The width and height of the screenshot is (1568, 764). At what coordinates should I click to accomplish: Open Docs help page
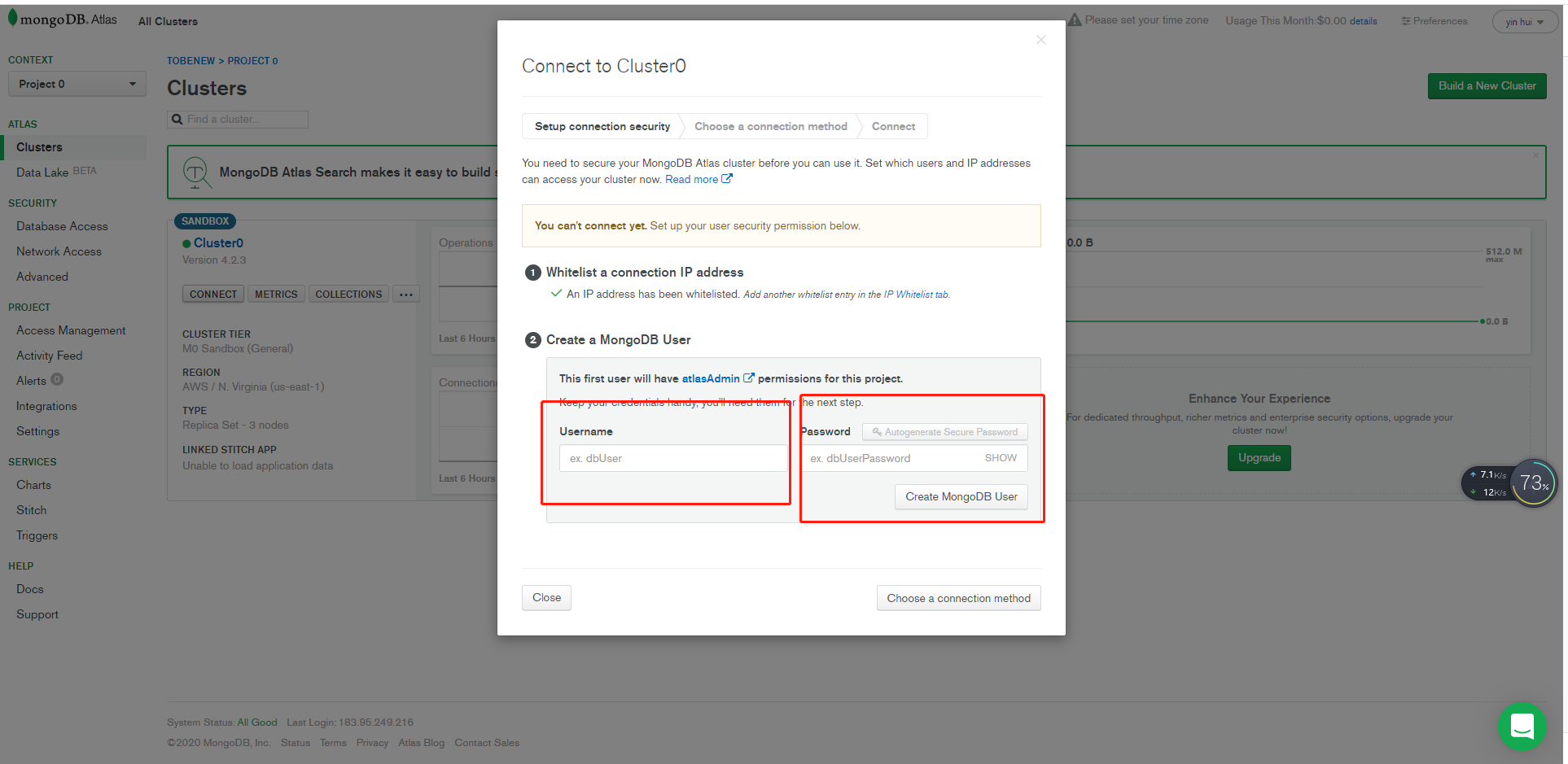(x=29, y=589)
